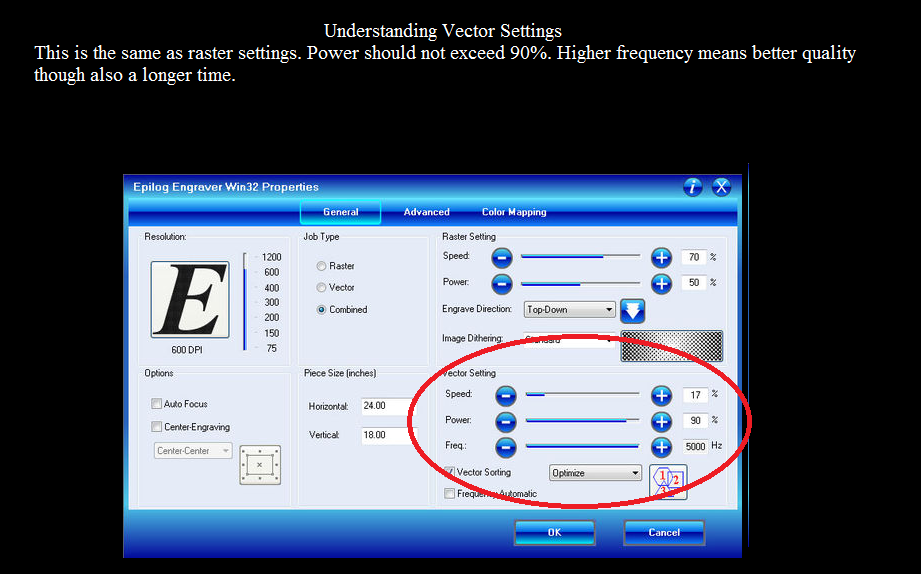The width and height of the screenshot is (921, 574).
Task: Select 400 on the resolution scale
Action: pos(271,288)
